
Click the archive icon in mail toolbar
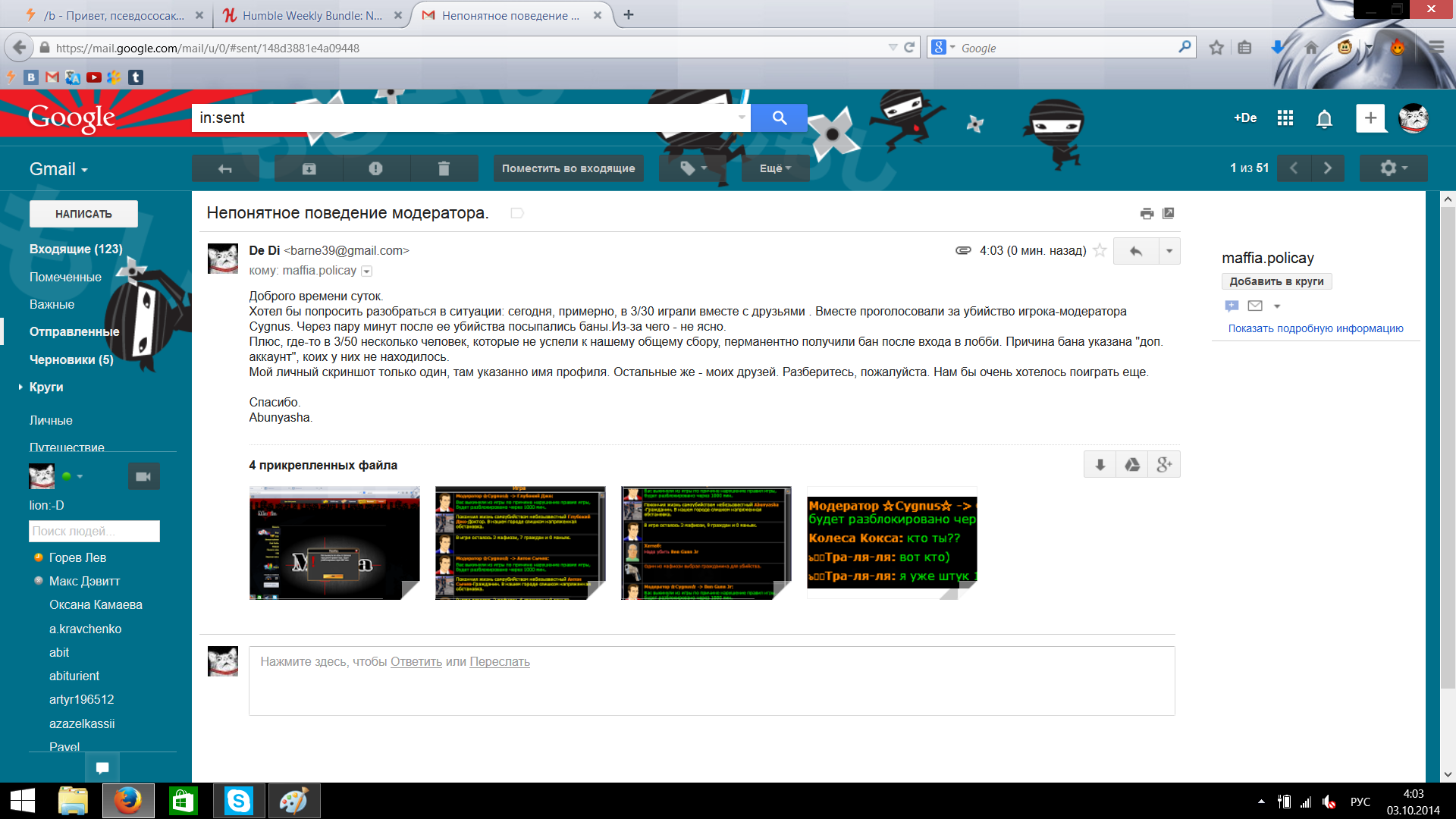click(309, 168)
